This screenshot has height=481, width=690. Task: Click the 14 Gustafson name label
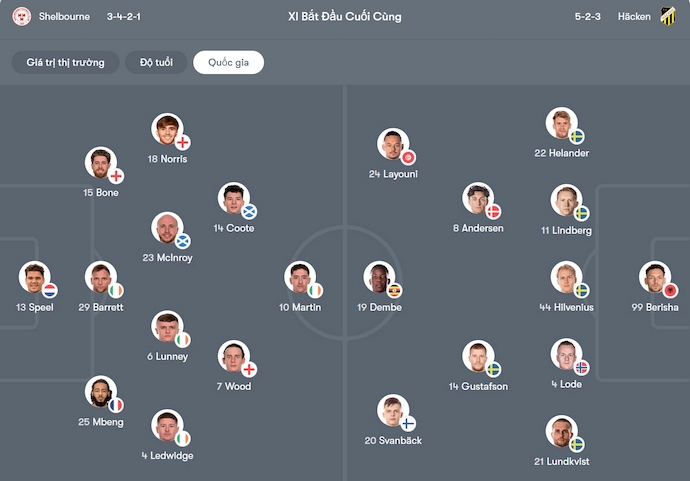(x=478, y=387)
